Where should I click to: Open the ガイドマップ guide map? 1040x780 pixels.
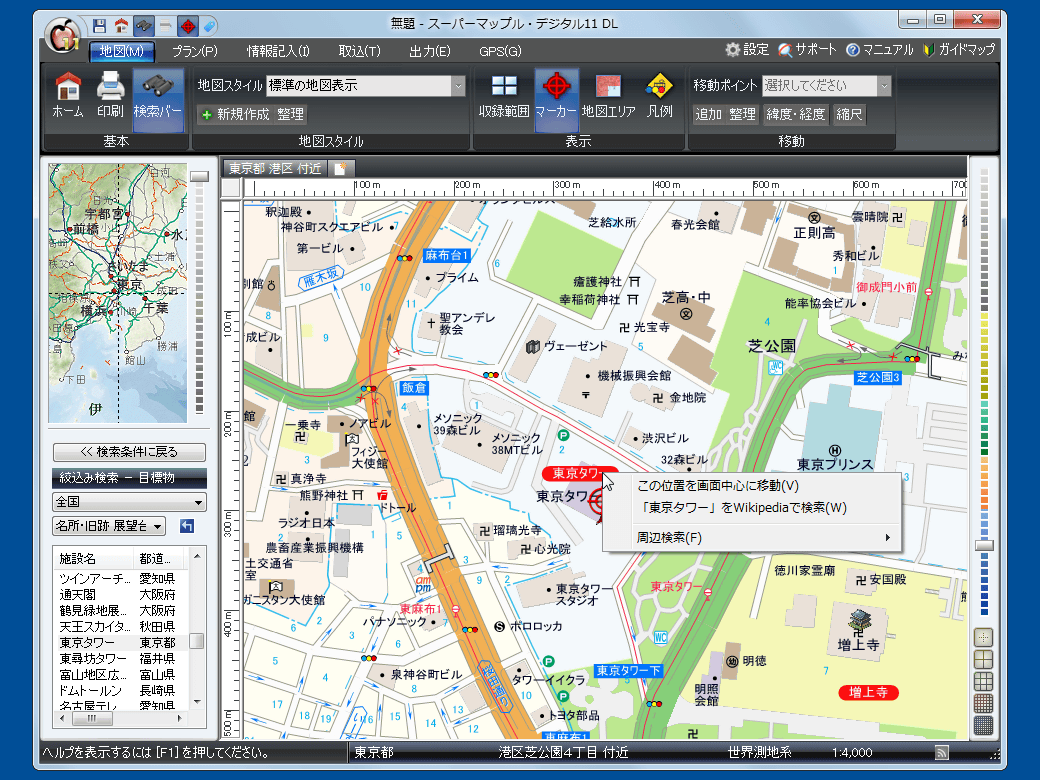[x=959, y=50]
